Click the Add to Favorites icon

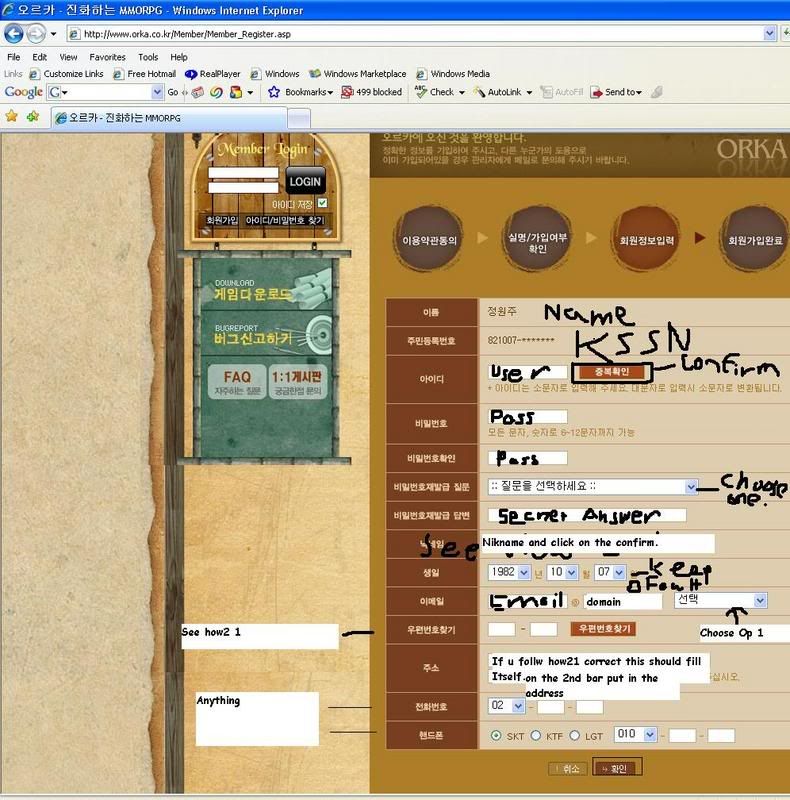pyautogui.click(x=33, y=116)
